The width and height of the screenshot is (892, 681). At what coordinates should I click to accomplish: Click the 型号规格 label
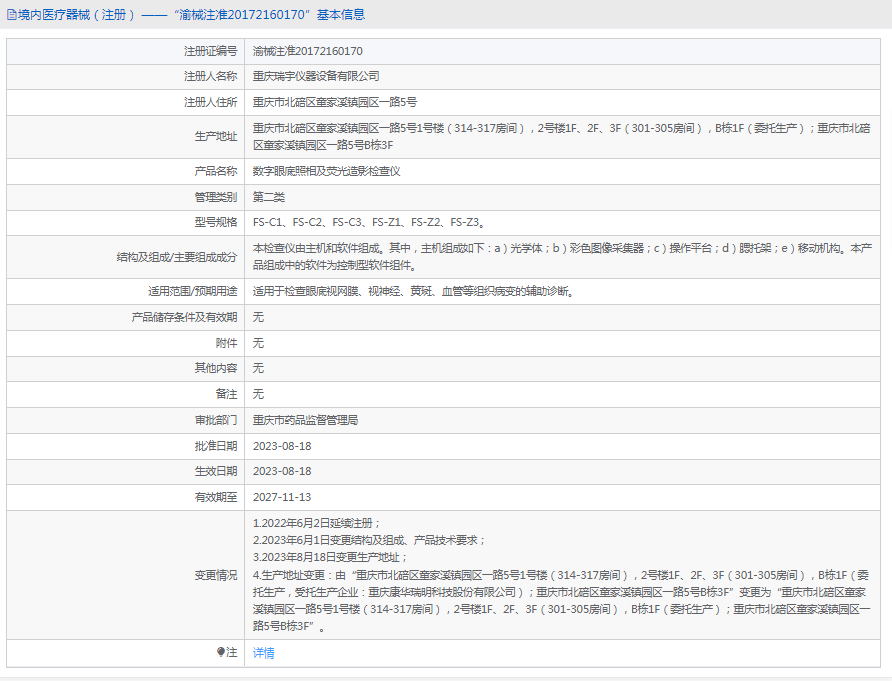[216, 222]
